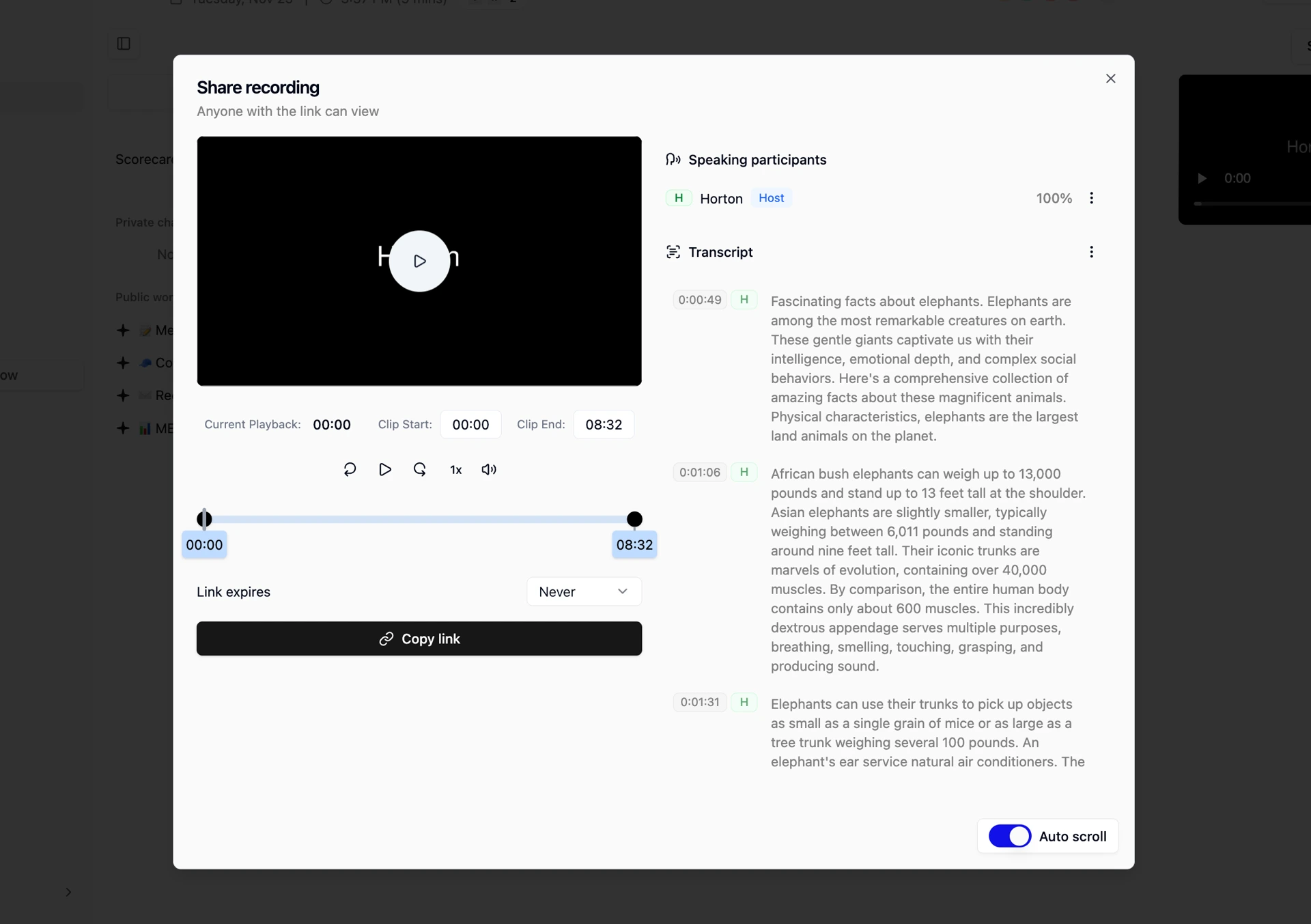Open the Transcript options menu

[x=1091, y=252]
